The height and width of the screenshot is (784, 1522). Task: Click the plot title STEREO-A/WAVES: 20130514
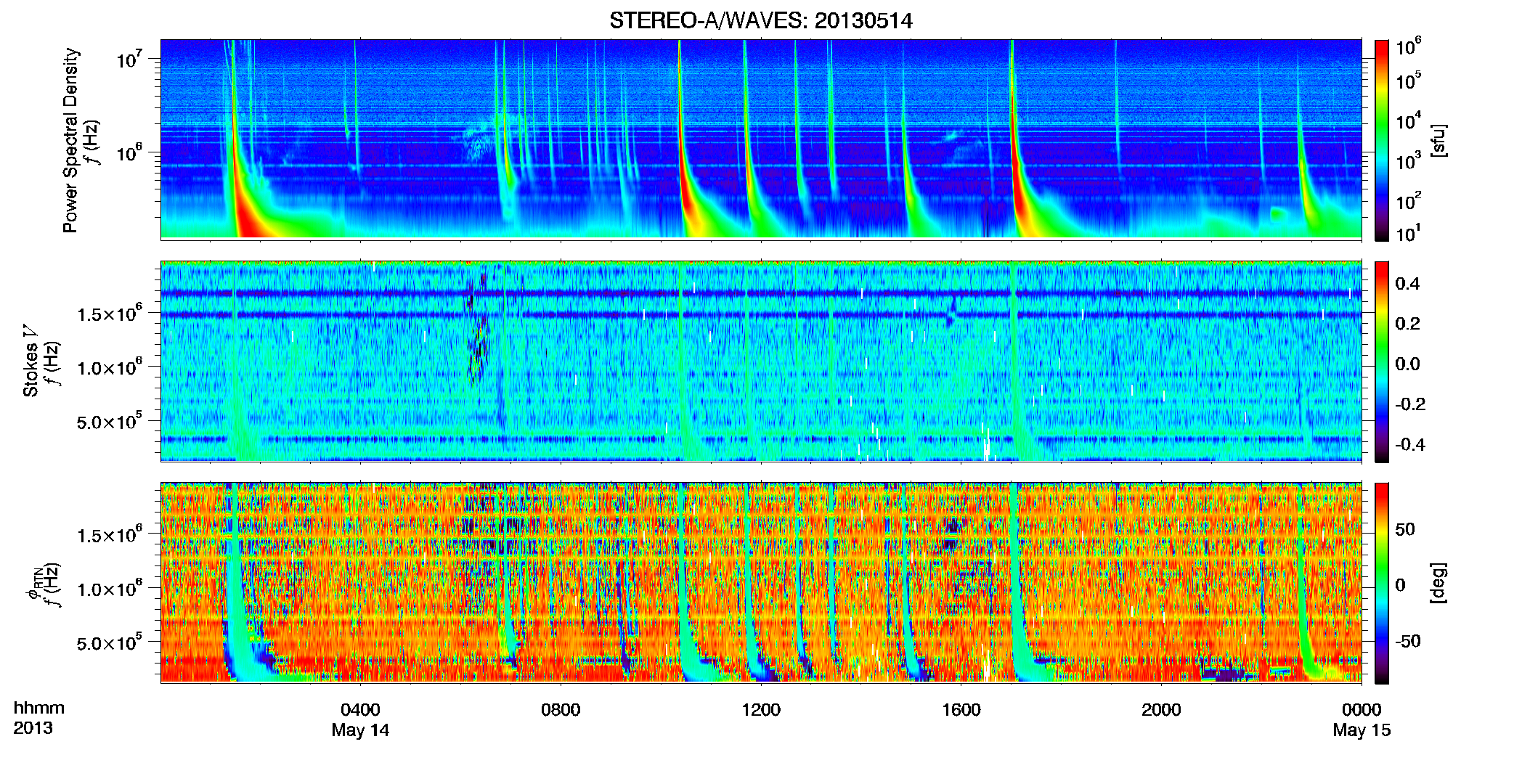coord(761,20)
